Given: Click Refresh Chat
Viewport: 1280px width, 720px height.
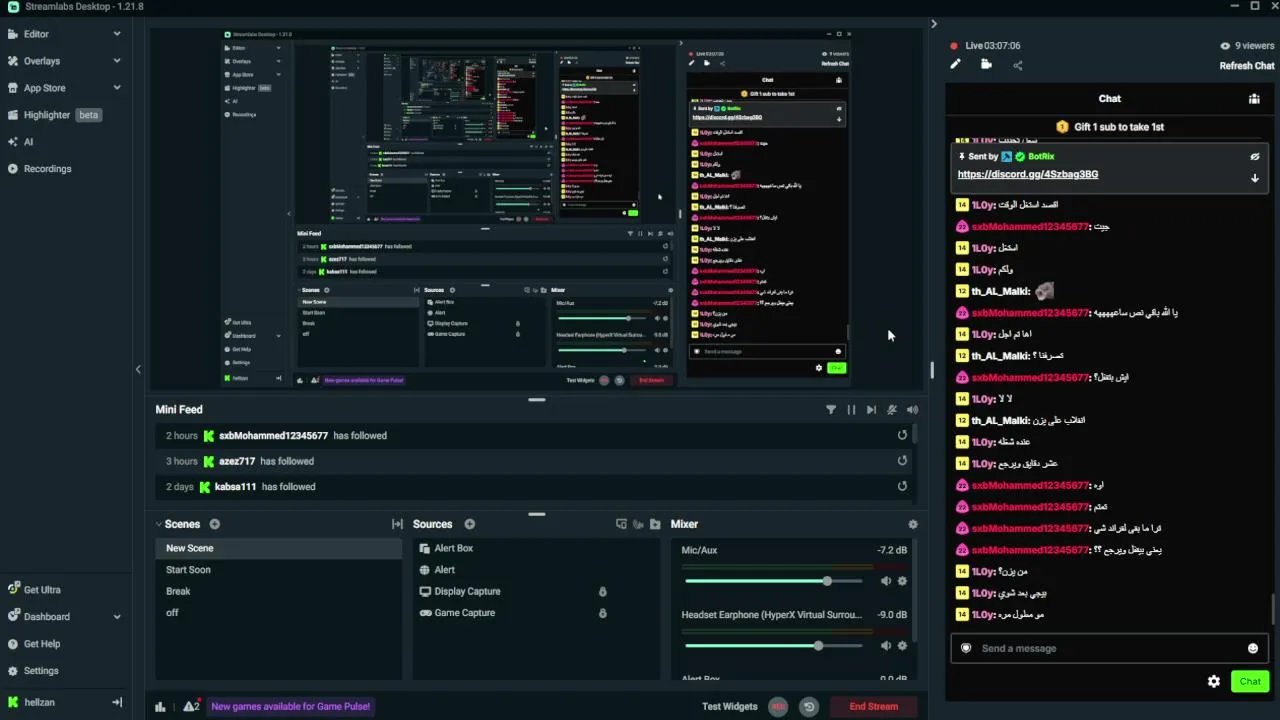Looking at the screenshot, I should [x=1247, y=66].
